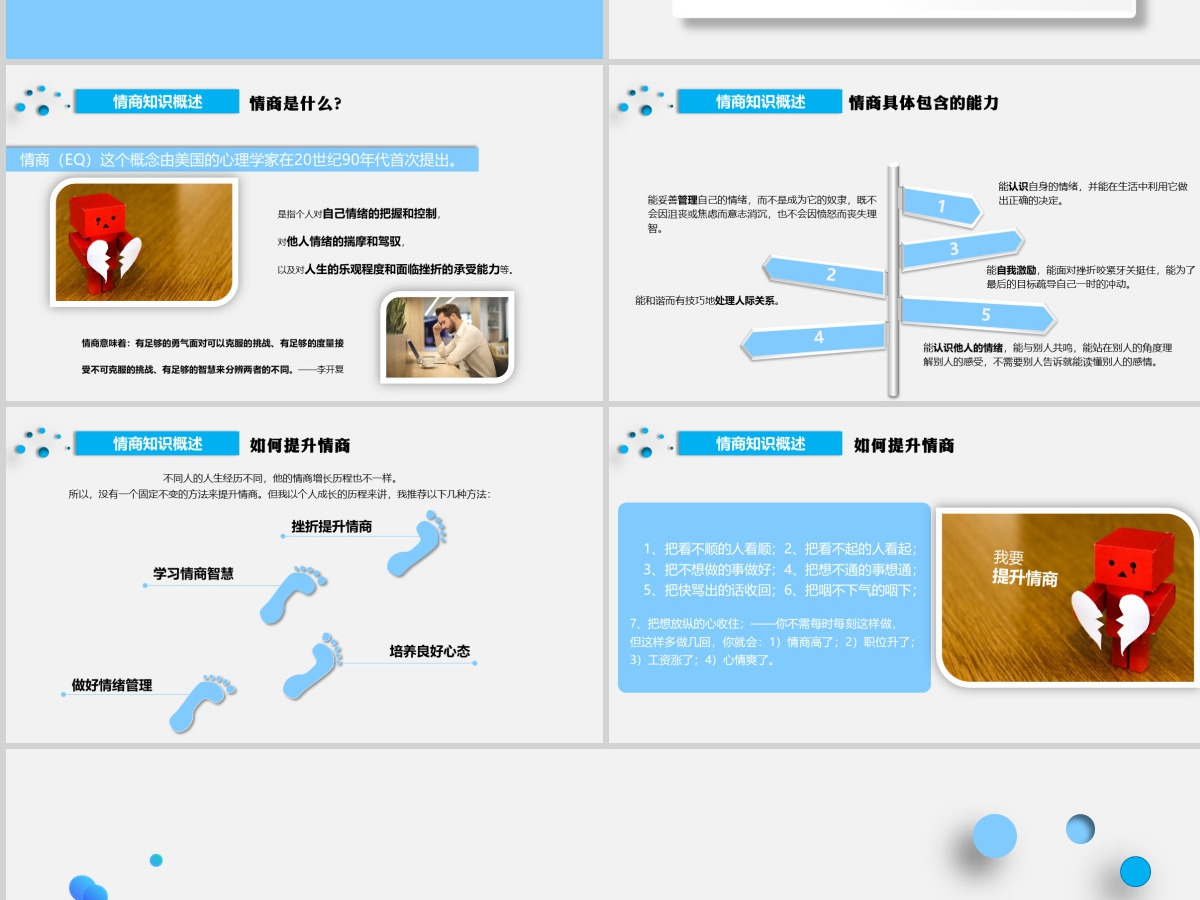Click the text 他人情绪的揣摩和驾驭
The image size is (1200, 900).
pos(345,241)
